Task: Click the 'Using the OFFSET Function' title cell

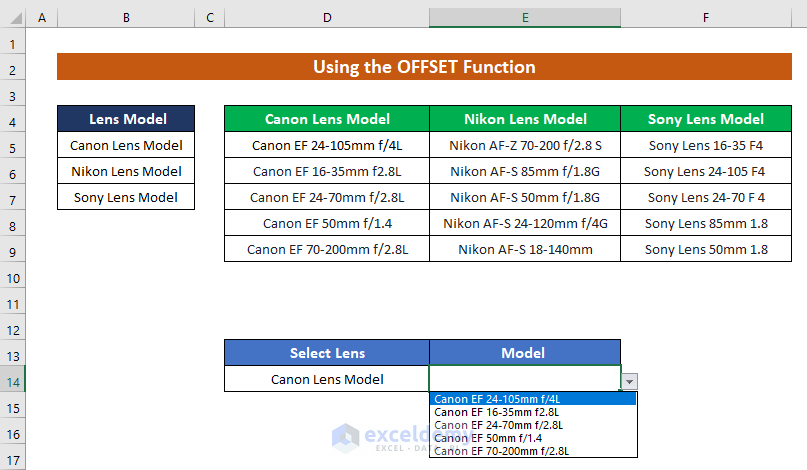Action: pyautogui.click(x=424, y=66)
